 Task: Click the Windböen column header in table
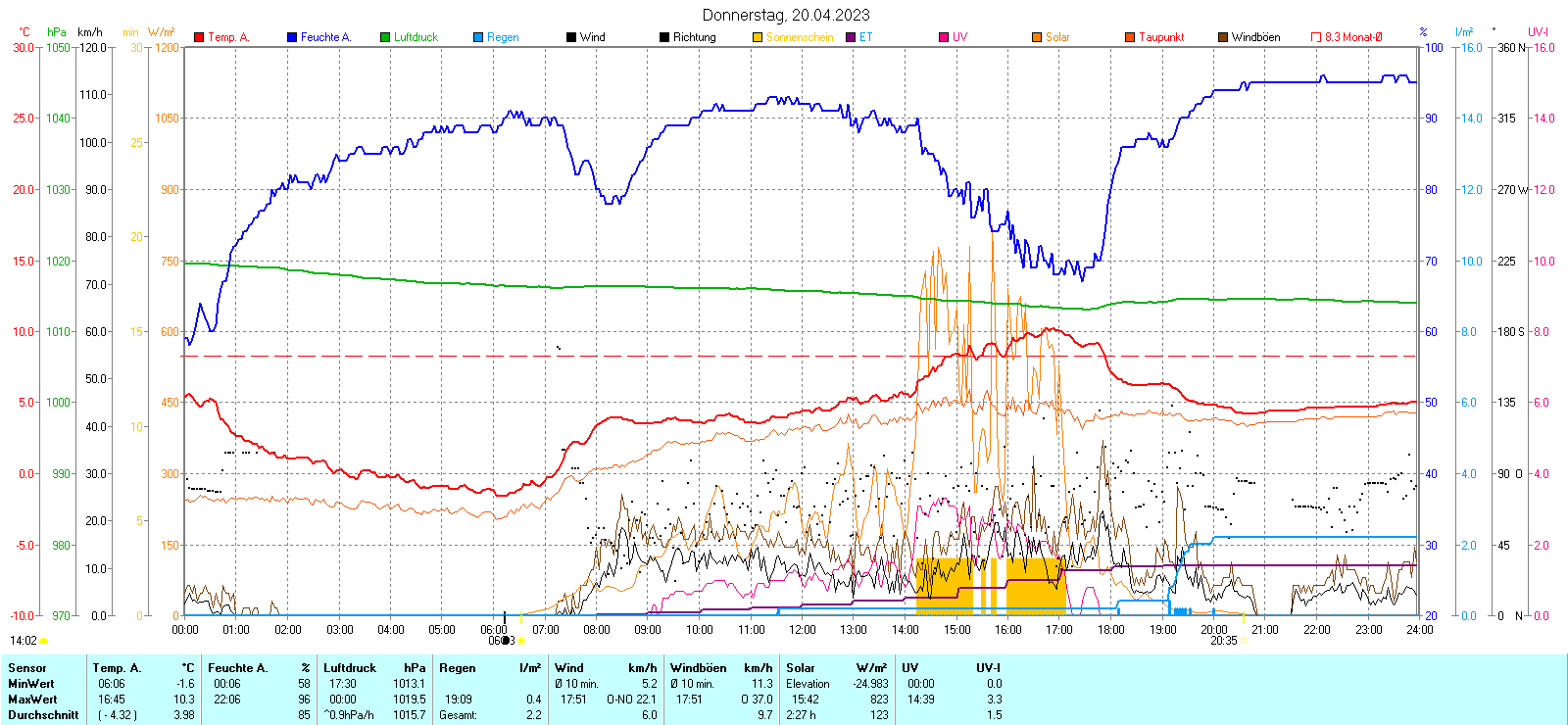tap(698, 668)
